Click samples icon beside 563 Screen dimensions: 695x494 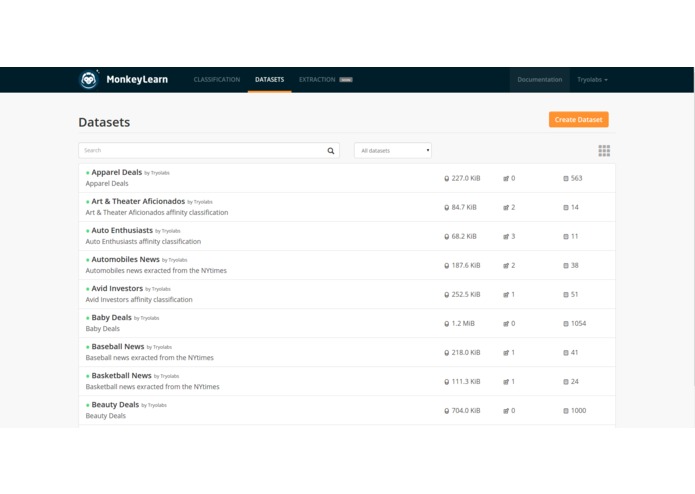point(566,179)
